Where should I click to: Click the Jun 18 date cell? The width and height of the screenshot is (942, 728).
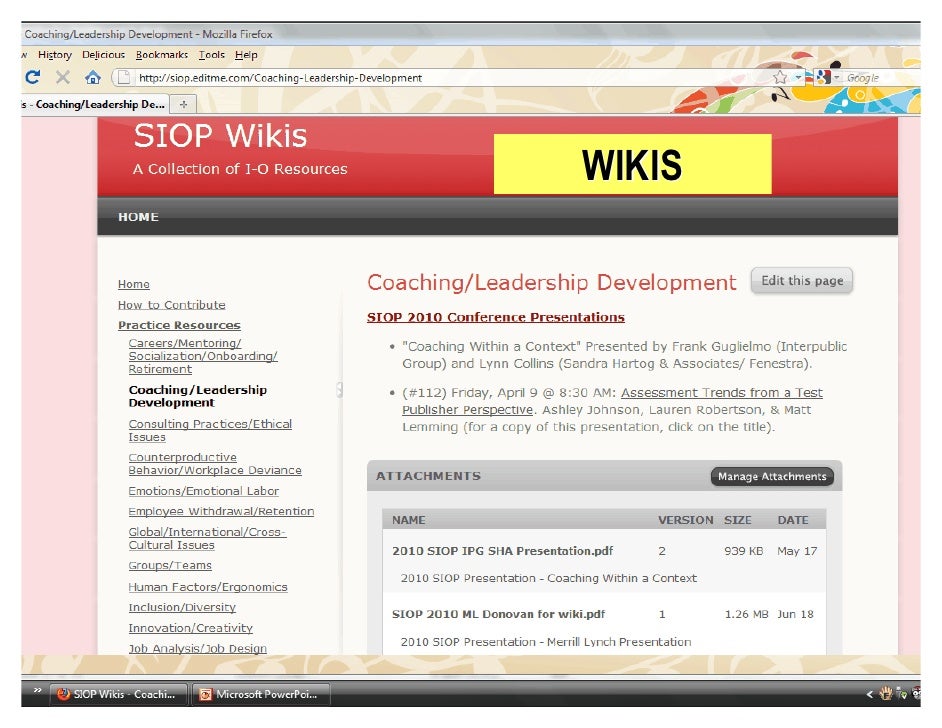795,614
